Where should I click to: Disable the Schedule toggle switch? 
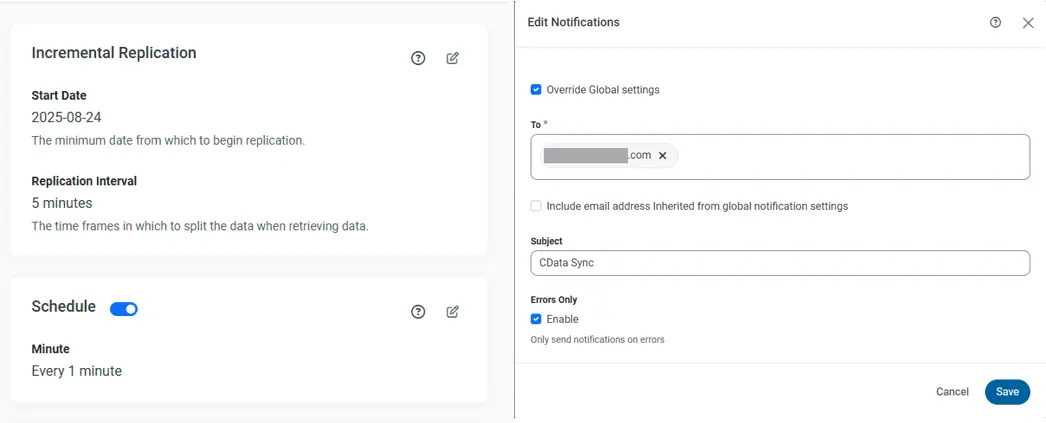(x=124, y=309)
